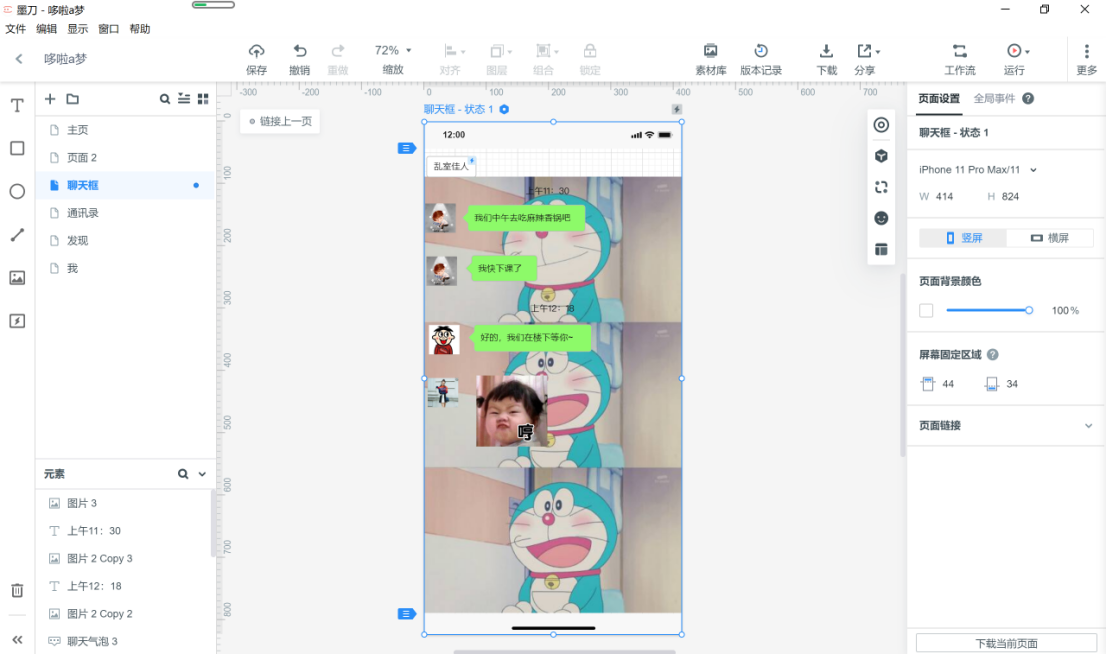Select the lightning hotspot tool

[17, 321]
